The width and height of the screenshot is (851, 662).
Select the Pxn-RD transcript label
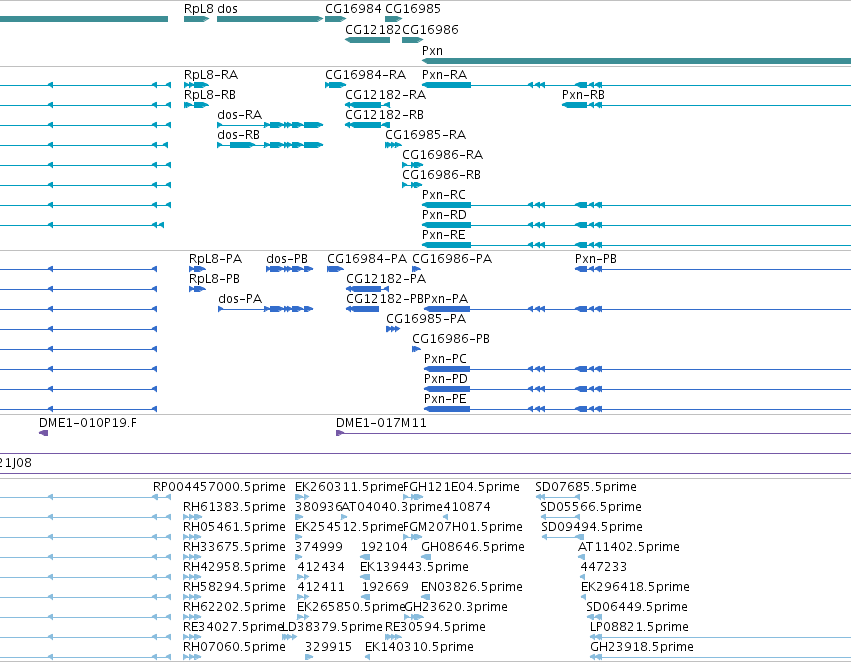click(x=444, y=215)
